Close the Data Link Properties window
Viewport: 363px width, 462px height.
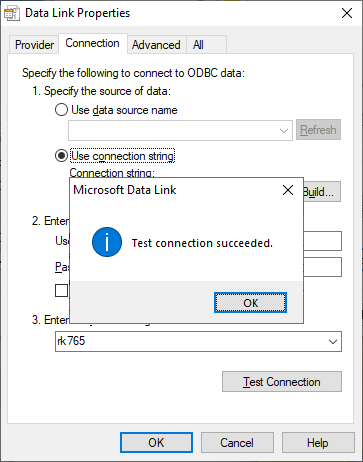pyautogui.click(x=347, y=13)
